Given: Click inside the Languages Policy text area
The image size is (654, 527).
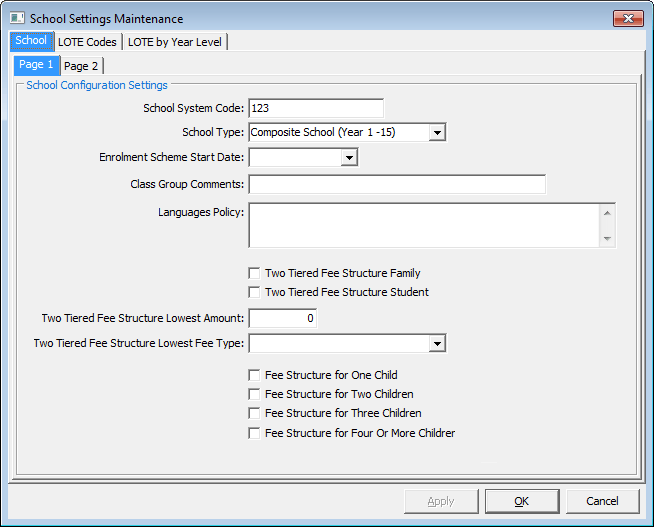Looking at the screenshot, I should pyautogui.click(x=424, y=226).
